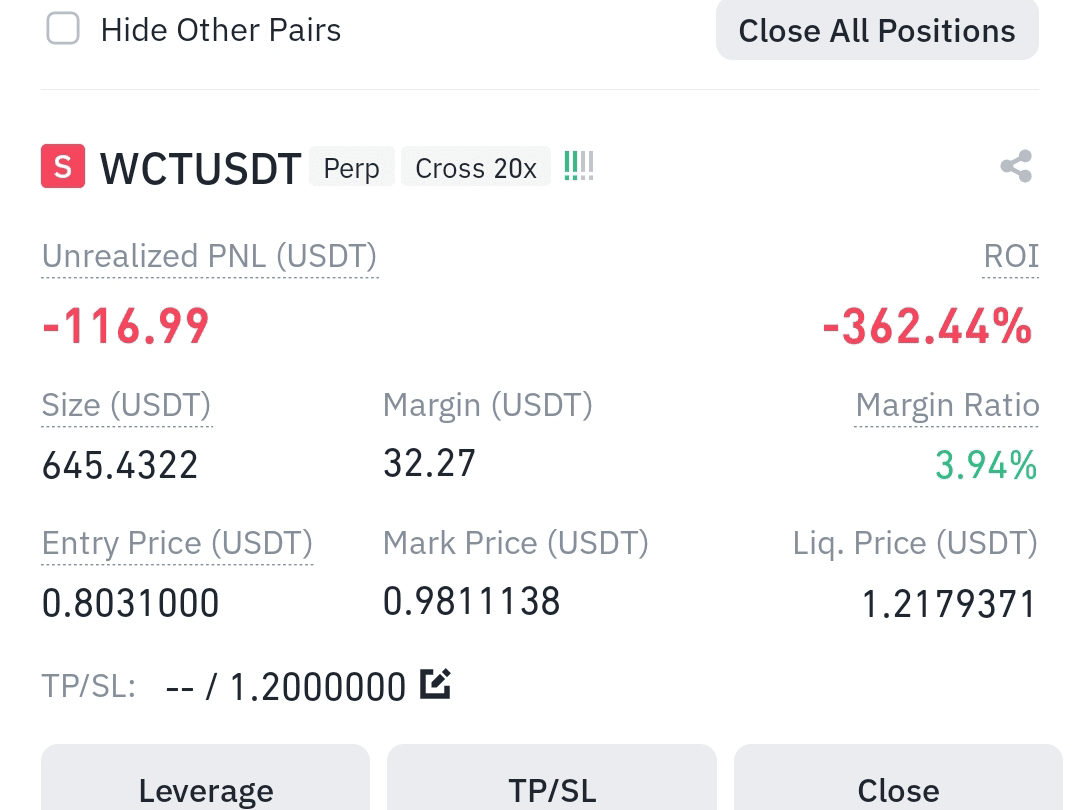Open the Leverage adjustment button
The width and height of the screenshot is (1080, 810).
click(x=205, y=778)
